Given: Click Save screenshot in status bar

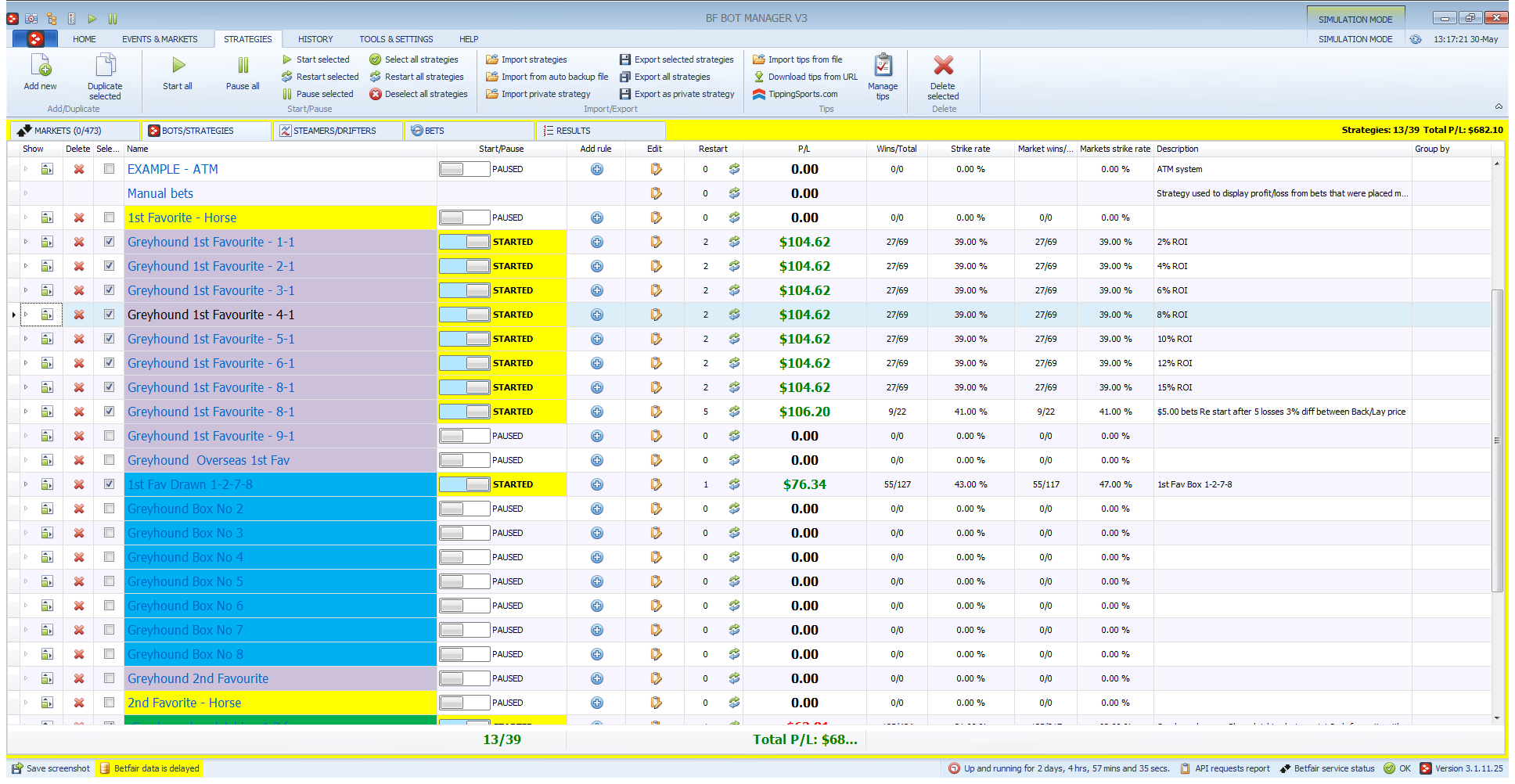Looking at the screenshot, I should pos(51,768).
